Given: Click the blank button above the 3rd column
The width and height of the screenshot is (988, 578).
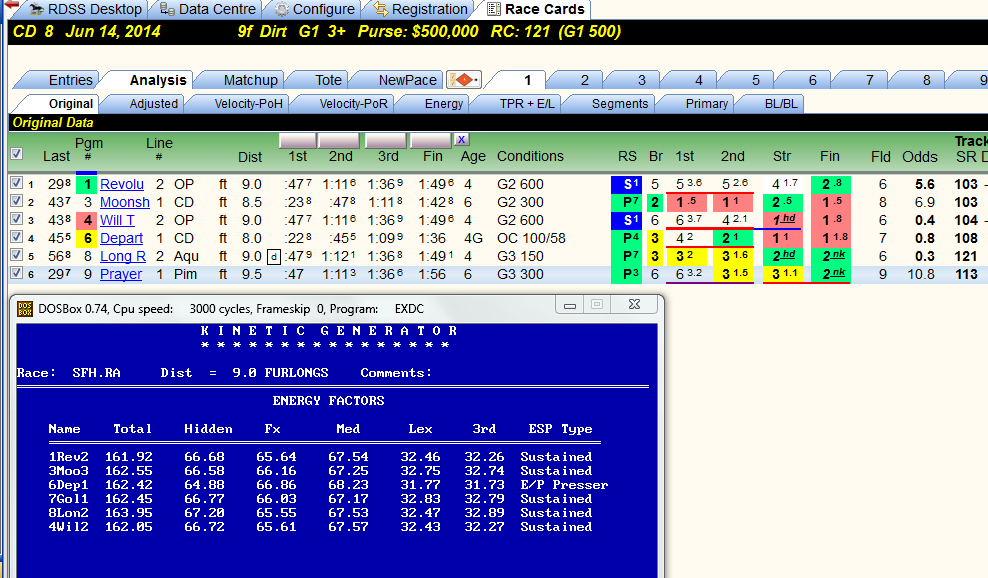Looking at the screenshot, I should 386,140.
